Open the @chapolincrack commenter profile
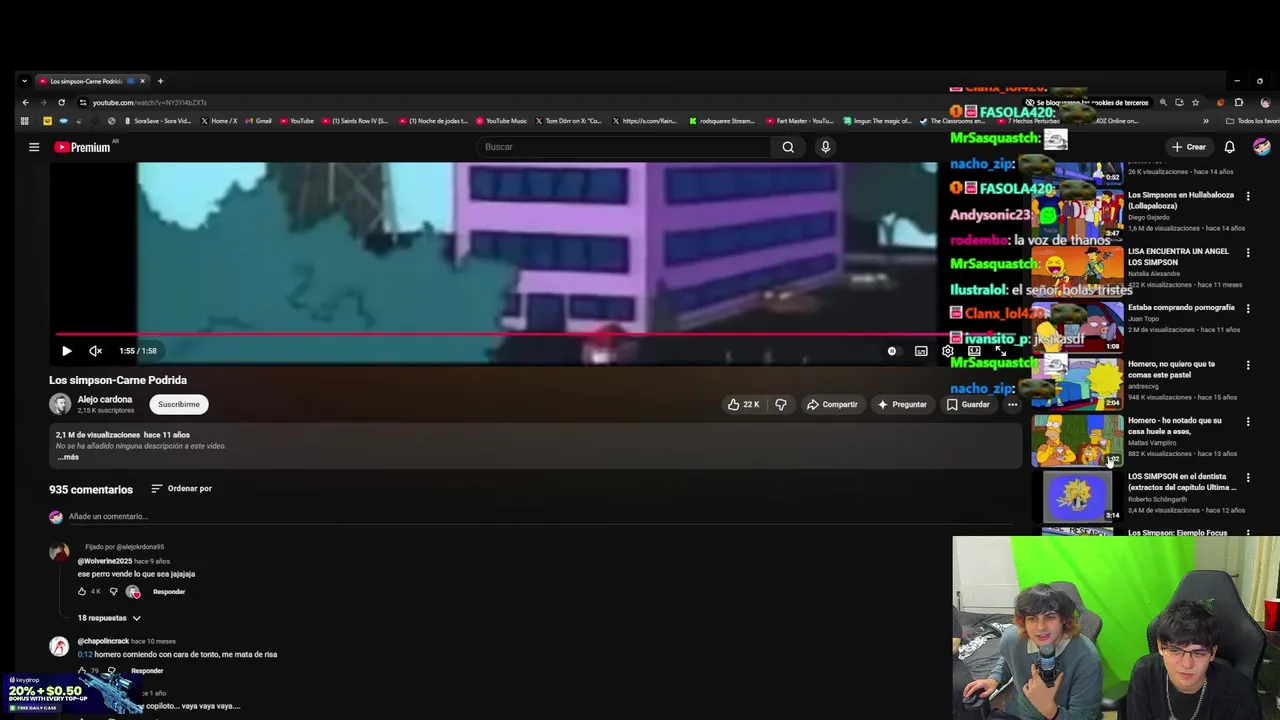This screenshot has width=1280, height=720. point(103,641)
